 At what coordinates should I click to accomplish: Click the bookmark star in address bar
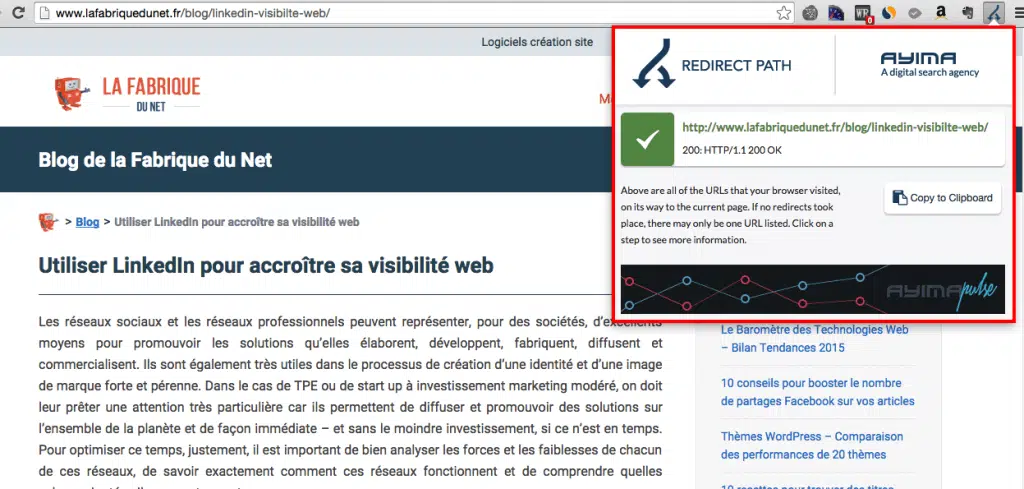pos(785,13)
